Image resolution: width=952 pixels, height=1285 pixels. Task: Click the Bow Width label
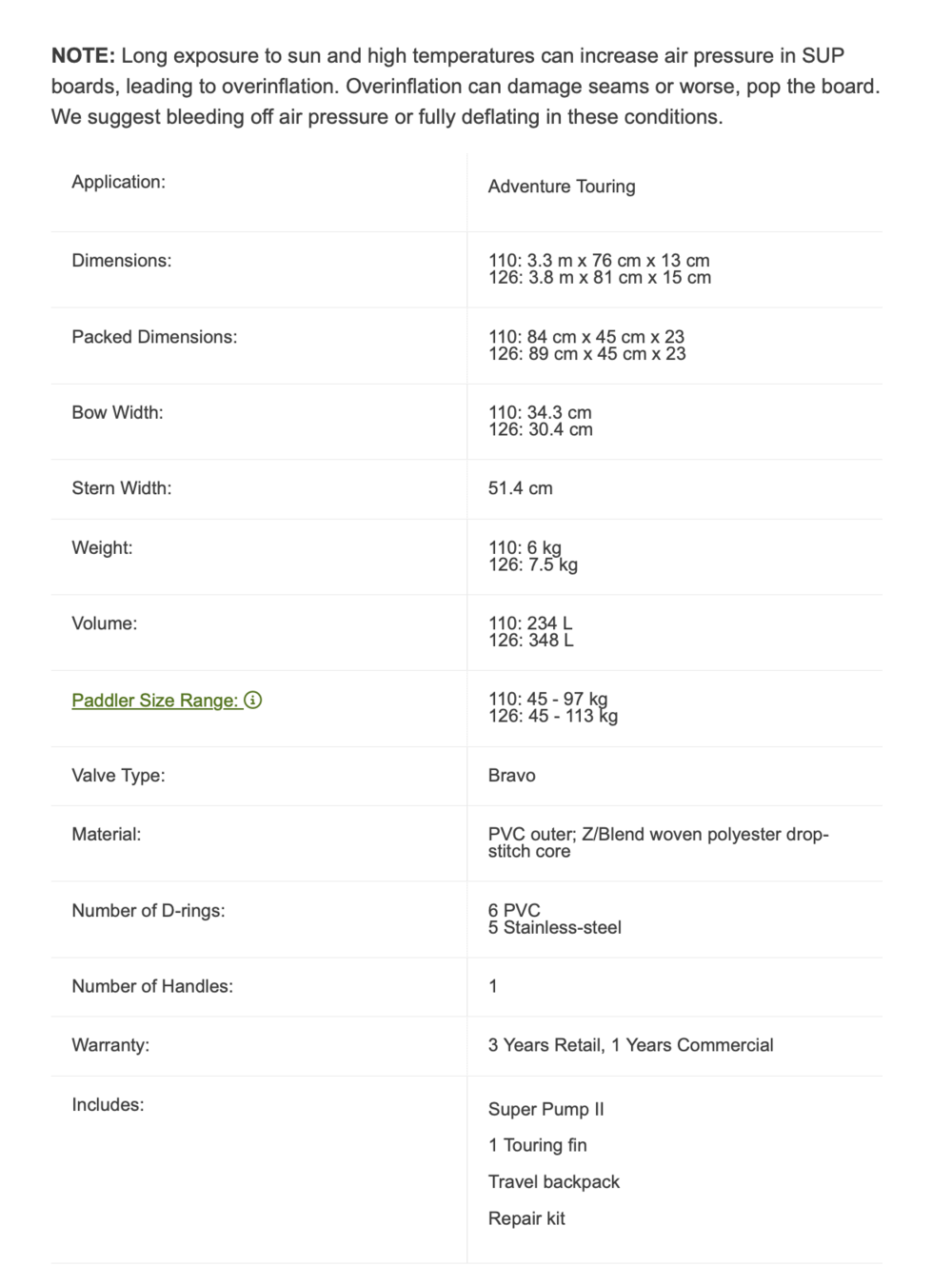[x=117, y=412]
